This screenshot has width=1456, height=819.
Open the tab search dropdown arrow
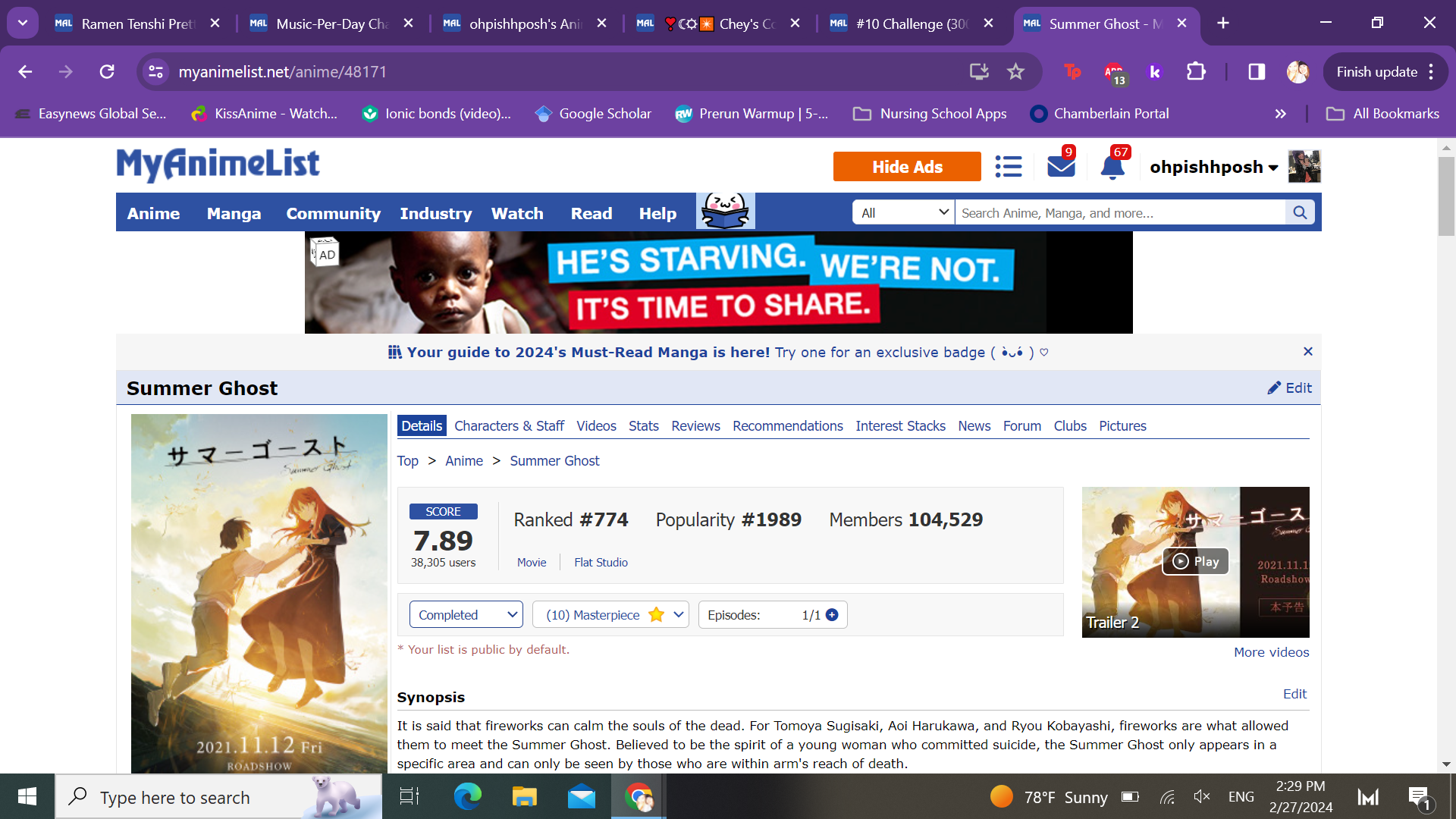click(x=23, y=23)
